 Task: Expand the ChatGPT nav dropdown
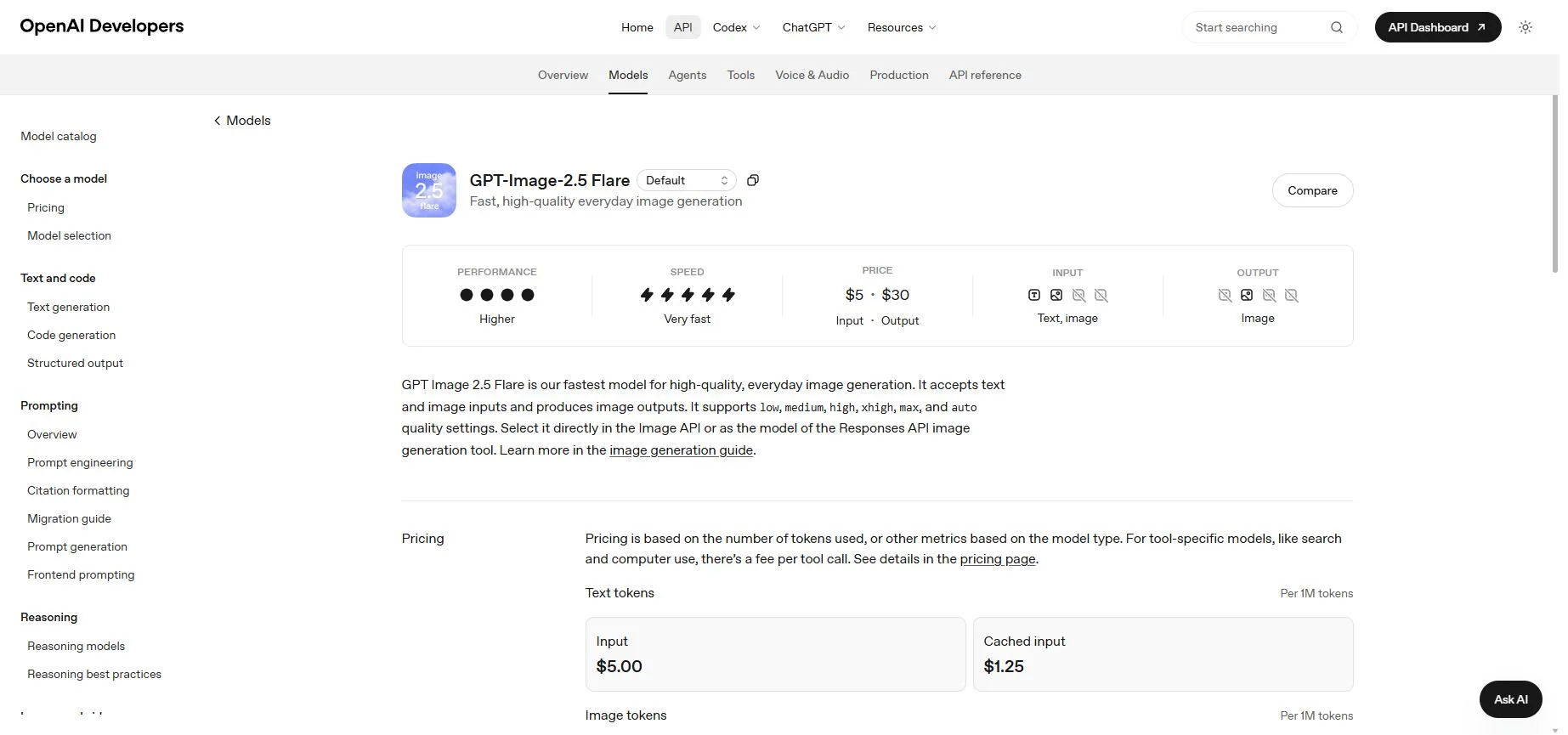[813, 27]
